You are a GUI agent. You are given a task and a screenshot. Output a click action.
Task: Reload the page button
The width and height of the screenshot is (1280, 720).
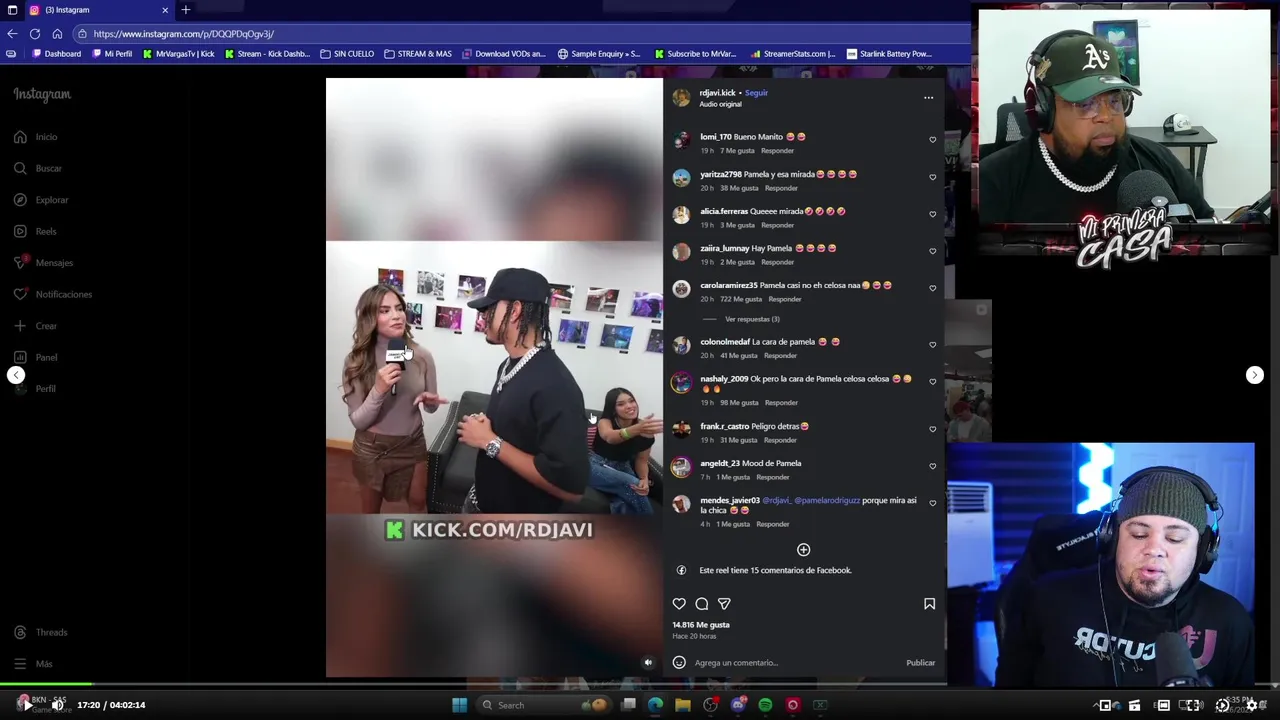click(34, 33)
